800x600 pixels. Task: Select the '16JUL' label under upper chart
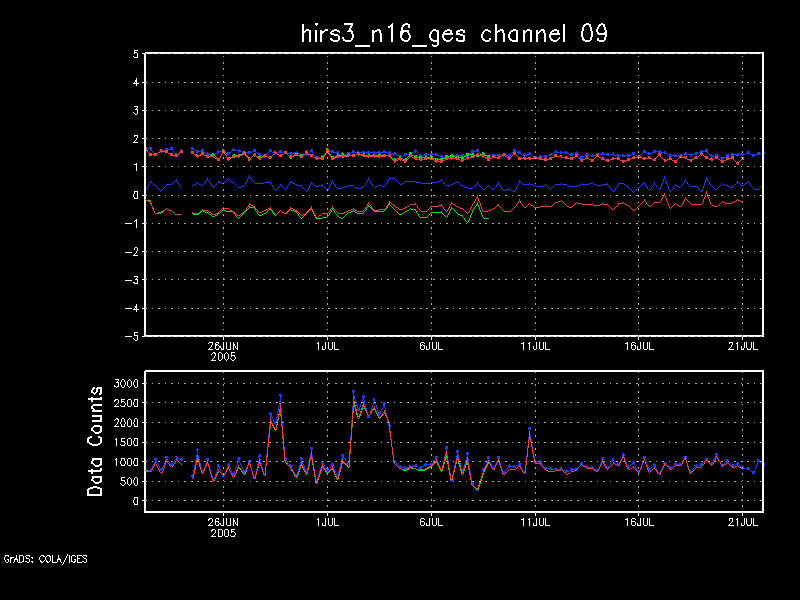click(640, 346)
